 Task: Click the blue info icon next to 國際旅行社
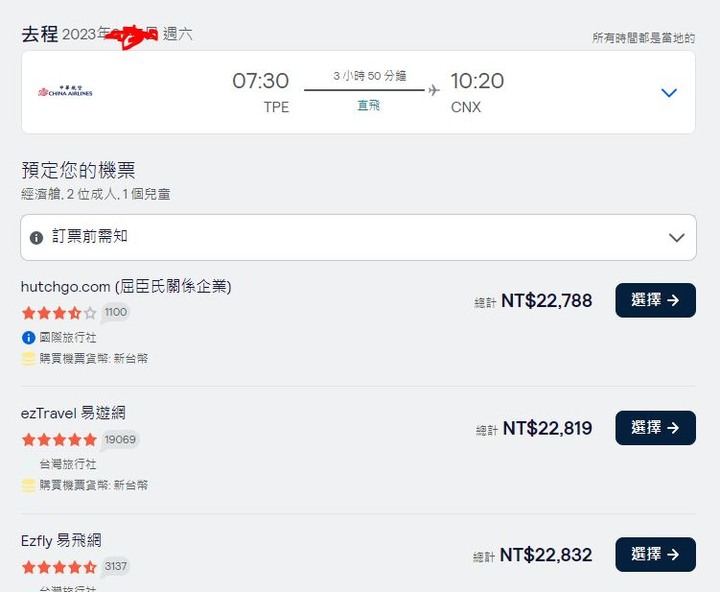click(x=28, y=338)
